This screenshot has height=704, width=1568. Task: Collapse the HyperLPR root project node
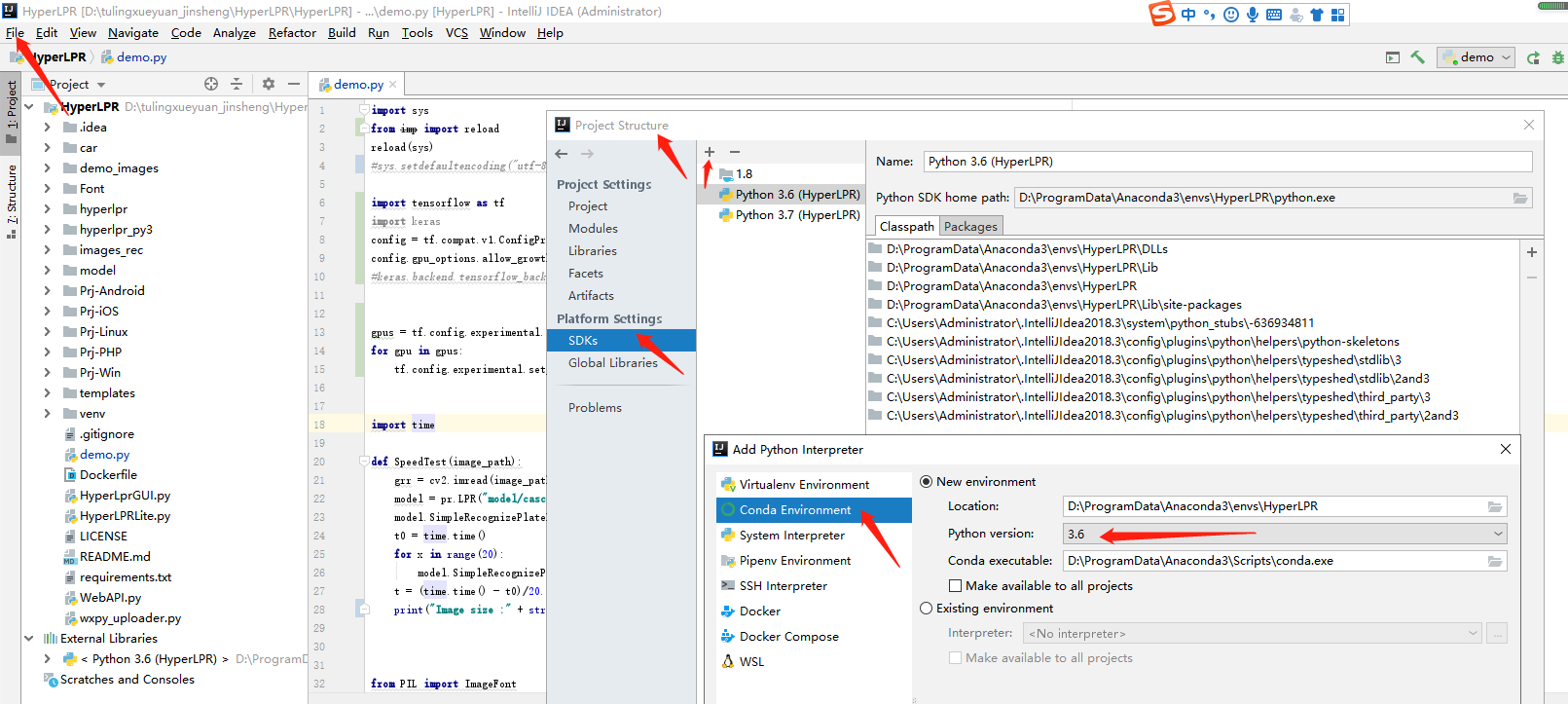tap(29, 107)
